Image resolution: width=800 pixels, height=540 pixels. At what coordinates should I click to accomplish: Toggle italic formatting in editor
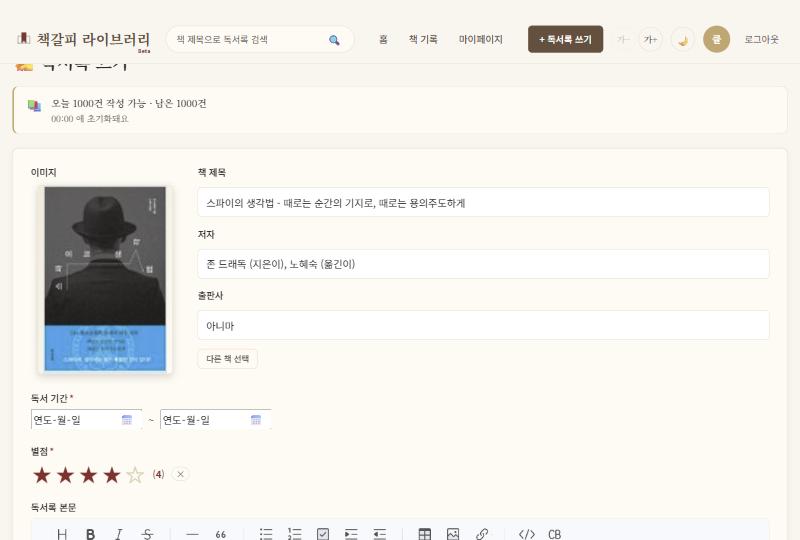pyautogui.click(x=118, y=534)
